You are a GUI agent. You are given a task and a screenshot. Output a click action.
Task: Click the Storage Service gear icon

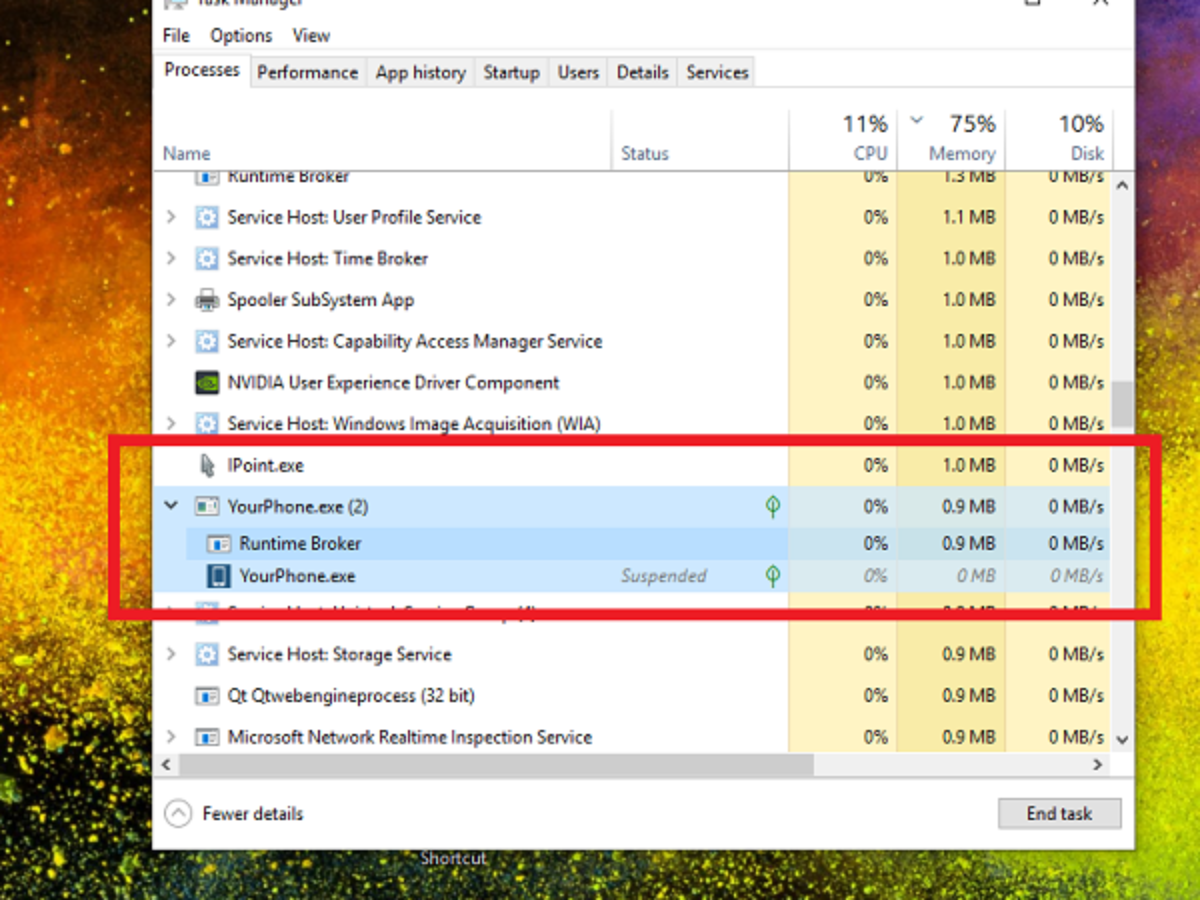point(206,654)
